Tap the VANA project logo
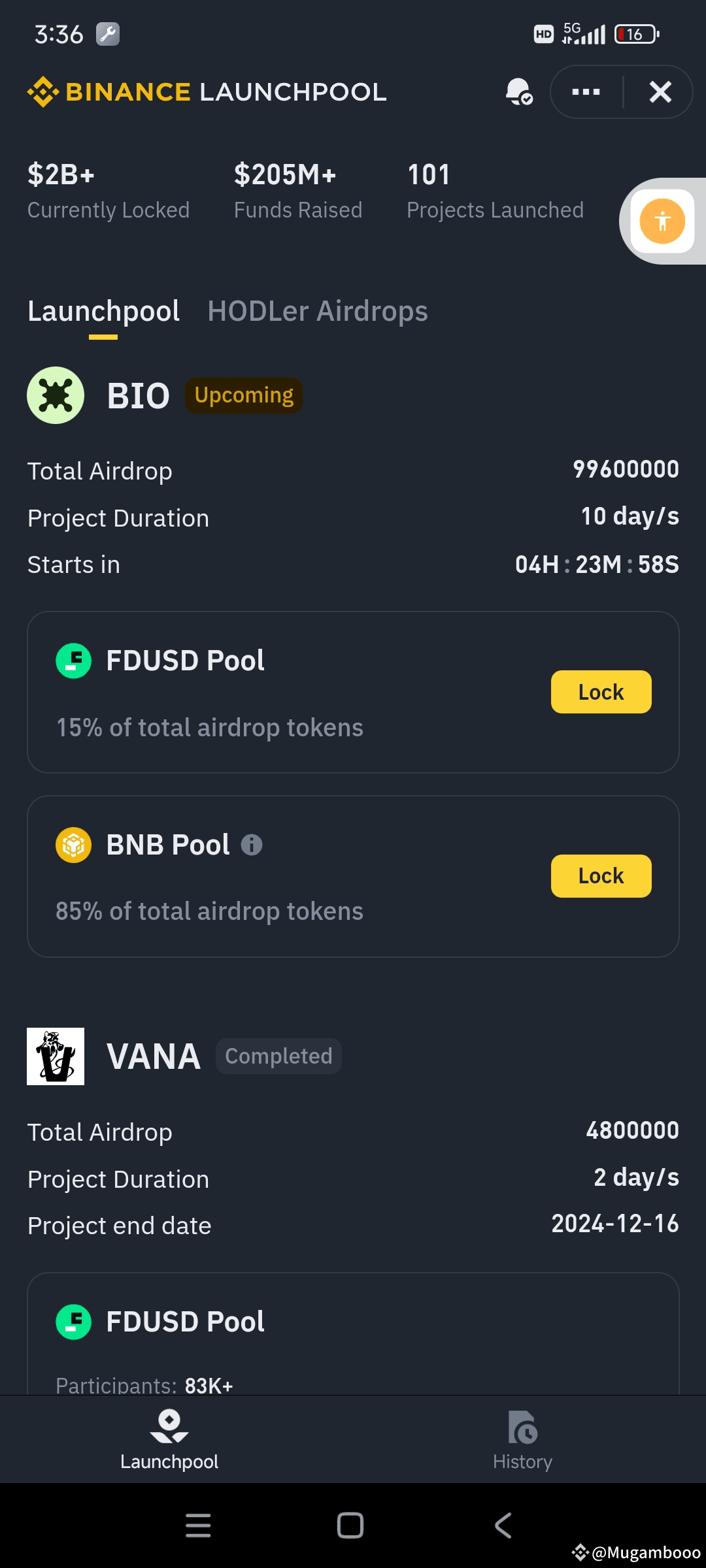Viewport: 706px width, 1568px height. [x=56, y=1056]
